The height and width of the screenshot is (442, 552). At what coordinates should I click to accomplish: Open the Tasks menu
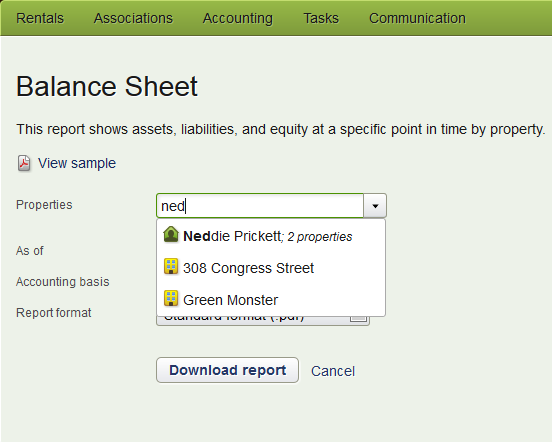[x=321, y=18]
